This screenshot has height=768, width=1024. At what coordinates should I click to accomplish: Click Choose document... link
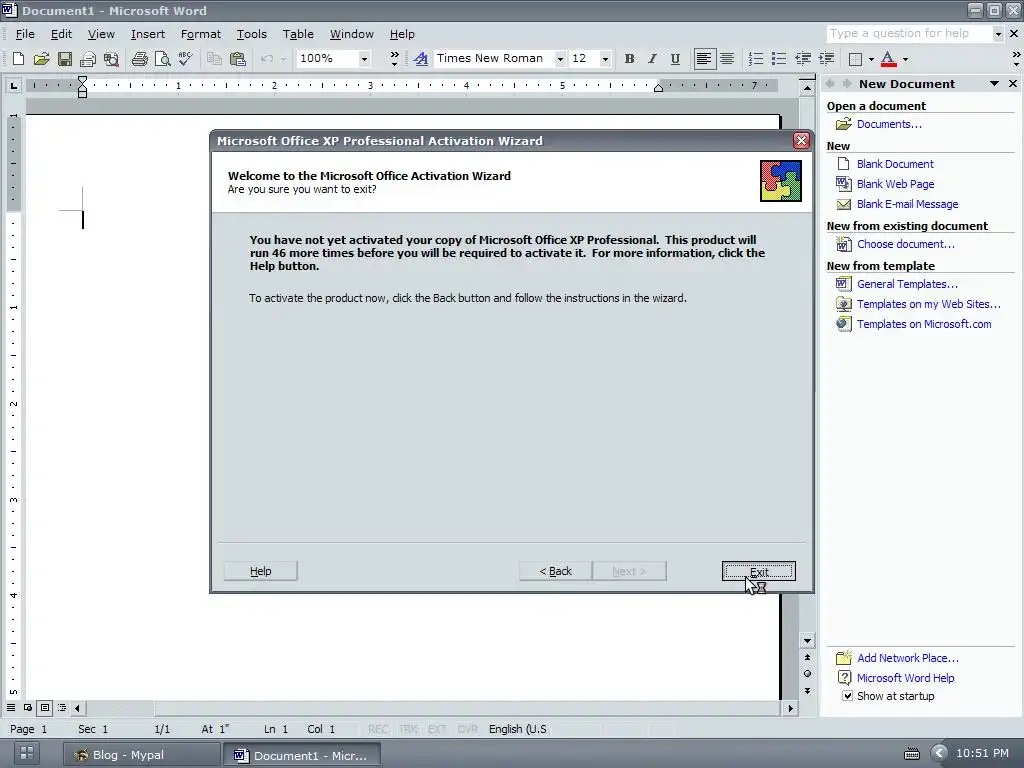tap(906, 244)
